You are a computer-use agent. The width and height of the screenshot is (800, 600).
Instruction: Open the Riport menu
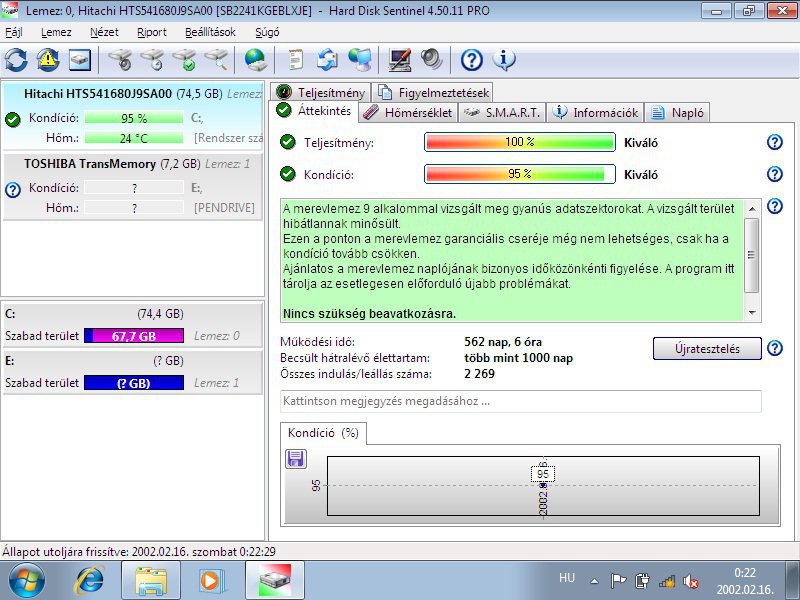click(152, 32)
